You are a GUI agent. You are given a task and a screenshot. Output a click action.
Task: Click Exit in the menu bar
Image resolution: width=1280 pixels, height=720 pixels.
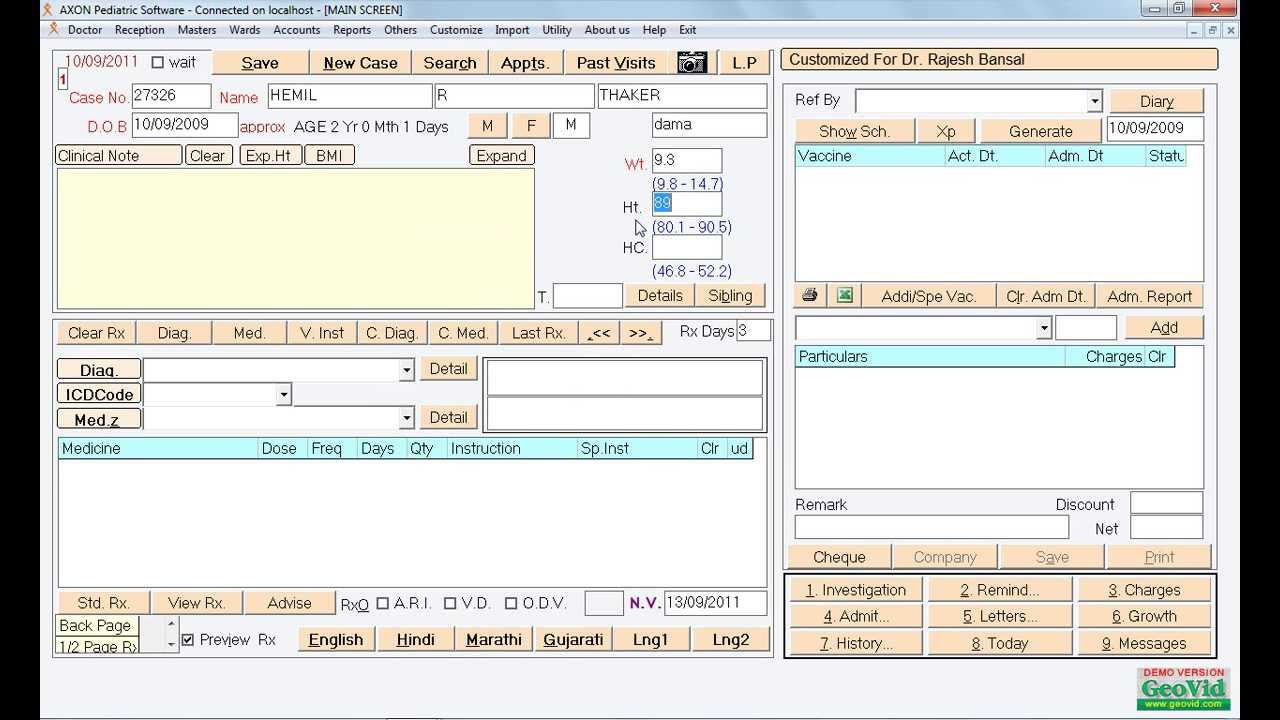688,30
